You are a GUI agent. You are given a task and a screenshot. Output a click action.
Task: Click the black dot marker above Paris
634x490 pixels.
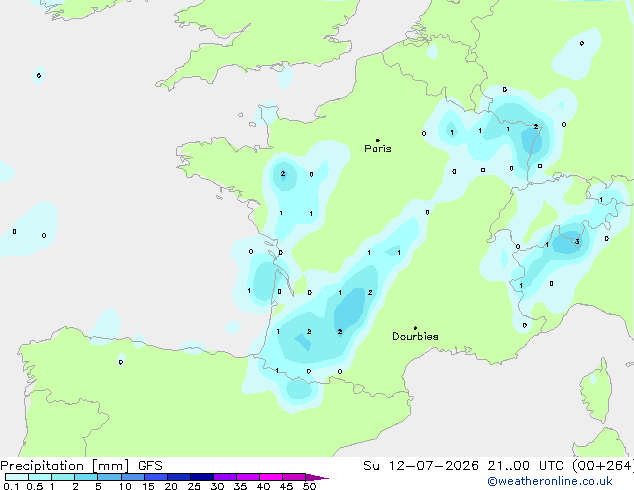tap(378, 140)
